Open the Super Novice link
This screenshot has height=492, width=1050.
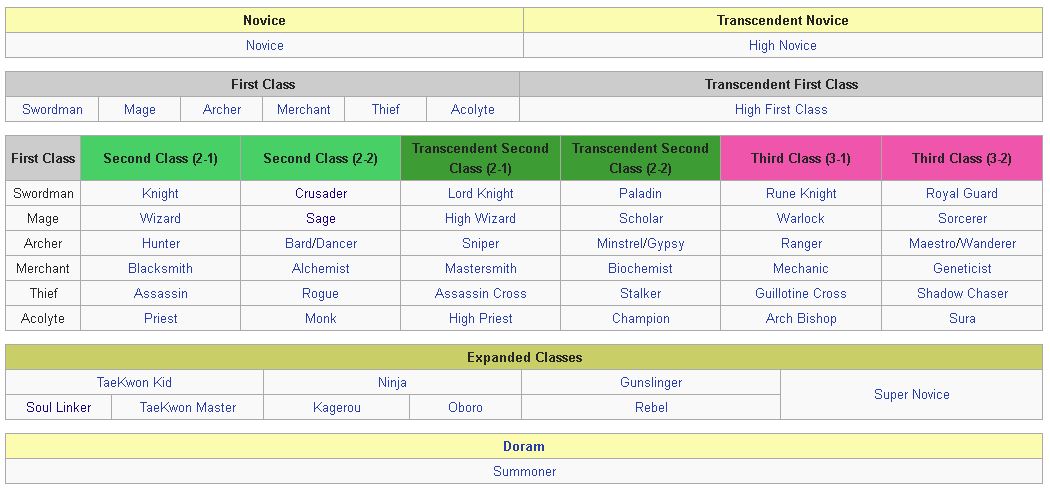pos(911,394)
